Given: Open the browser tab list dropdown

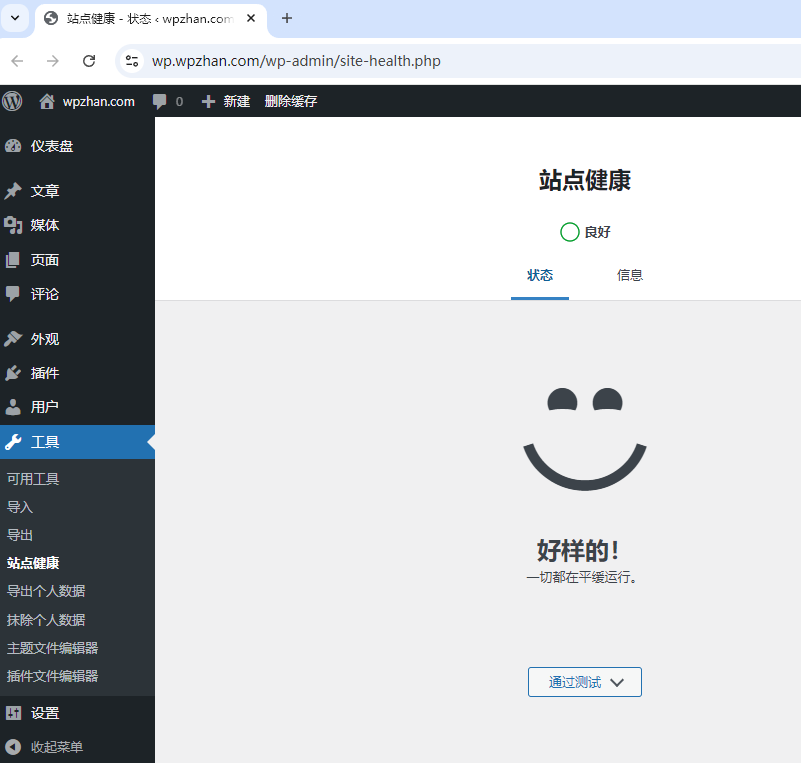Looking at the screenshot, I should tap(15, 18).
